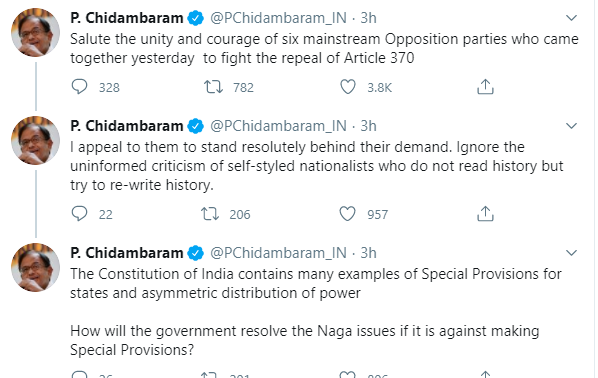Open the 3h timestamp on the first tweet
The width and height of the screenshot is (598, 378).
coord(368,18)
